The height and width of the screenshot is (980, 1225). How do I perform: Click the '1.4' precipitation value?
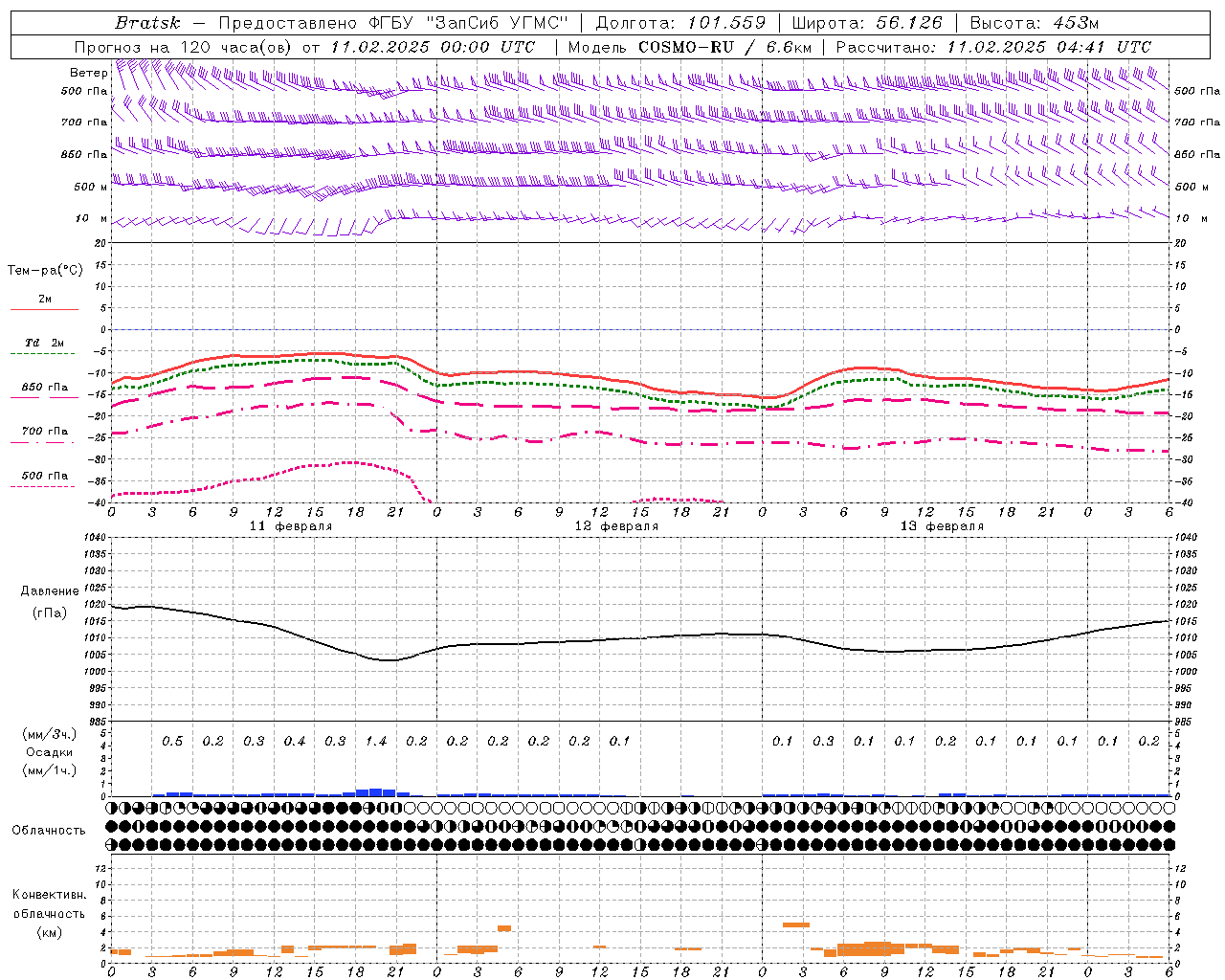point(376,742)
